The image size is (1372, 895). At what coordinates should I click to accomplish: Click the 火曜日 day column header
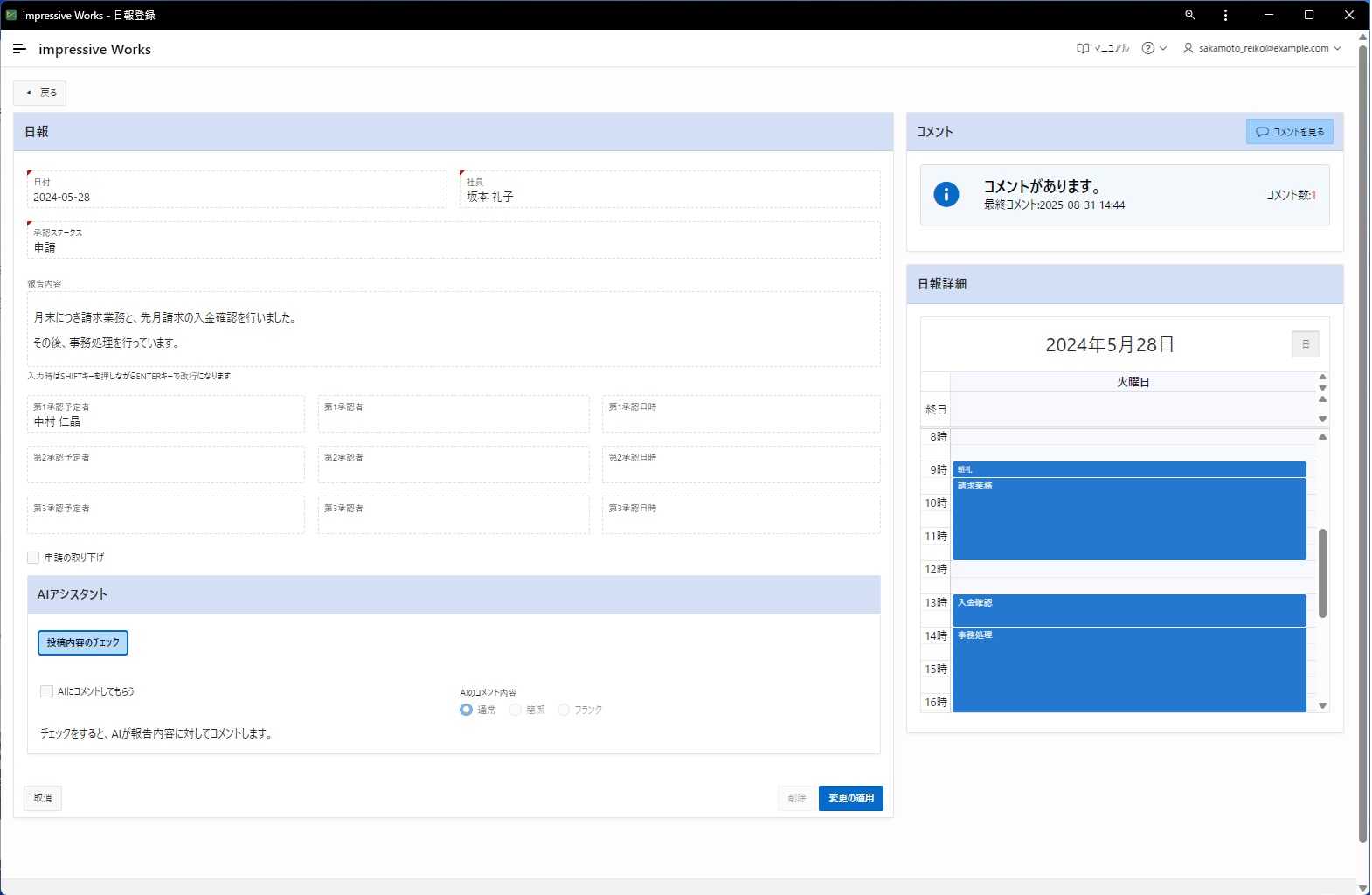[1133, 382]
